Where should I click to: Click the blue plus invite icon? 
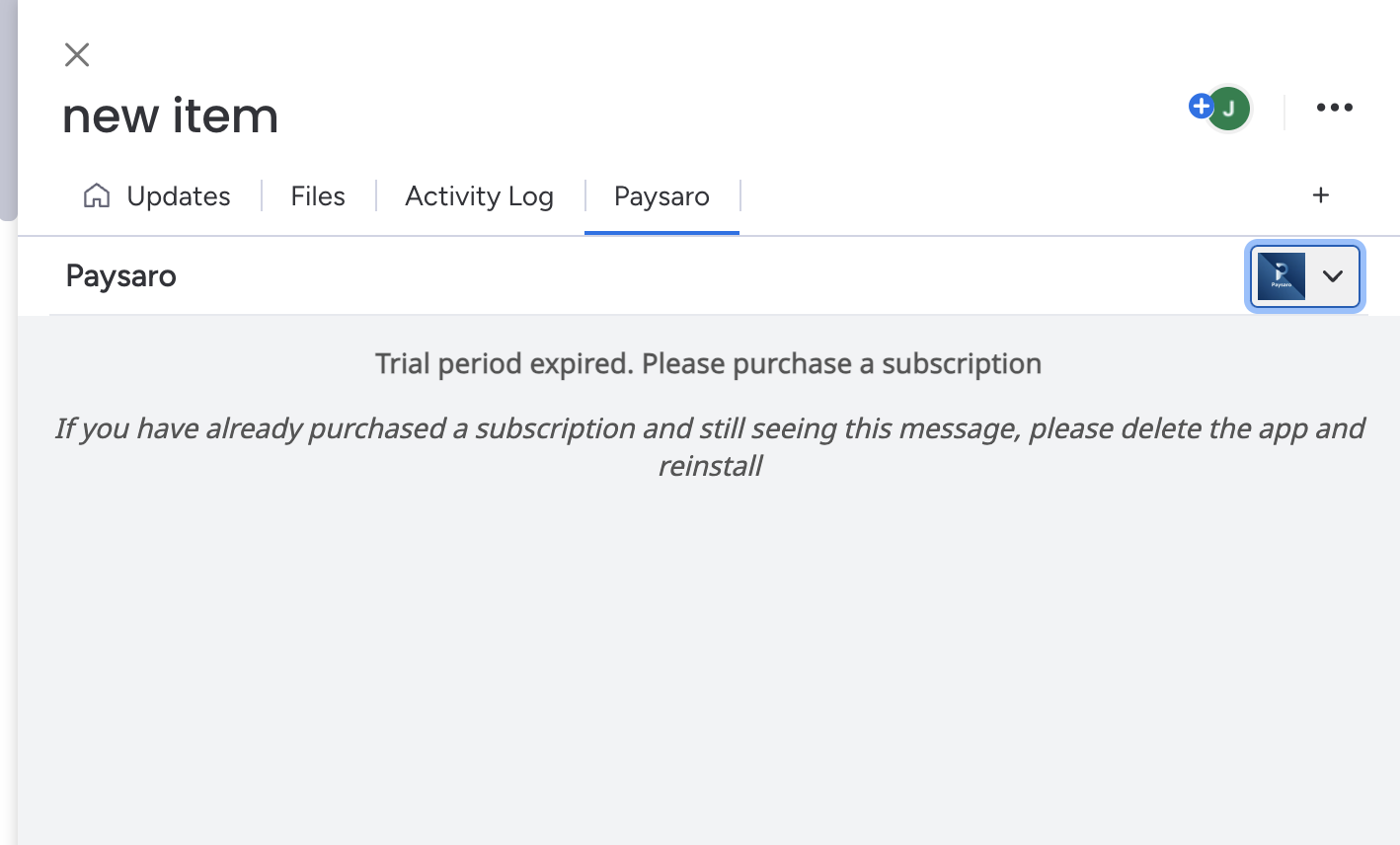coord(1201,106)
